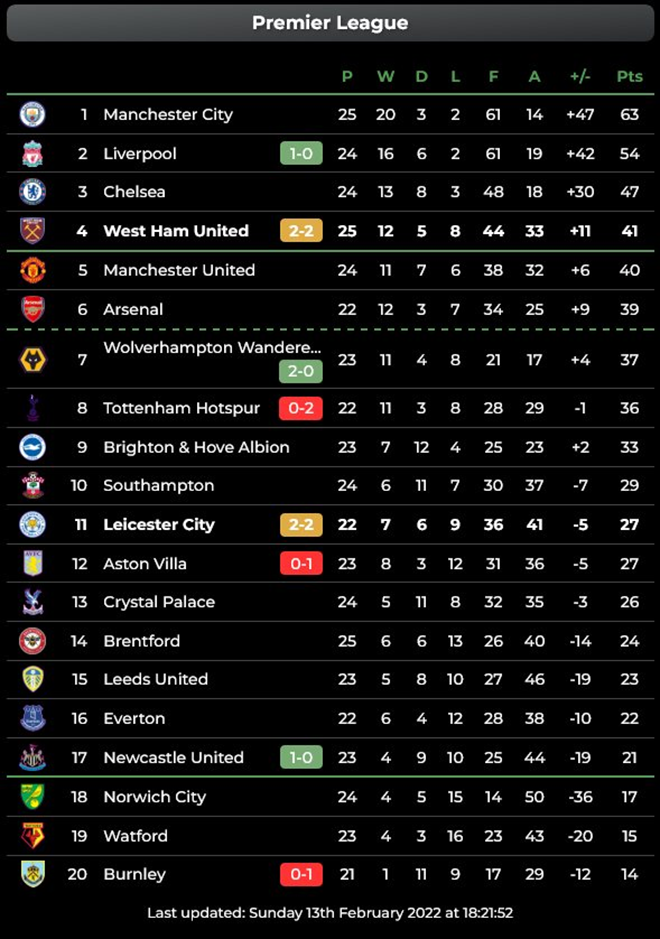Screen dimensions: 660x939
Task: Open Newcastle's 1-0 score badge
Action: [300, 758]
